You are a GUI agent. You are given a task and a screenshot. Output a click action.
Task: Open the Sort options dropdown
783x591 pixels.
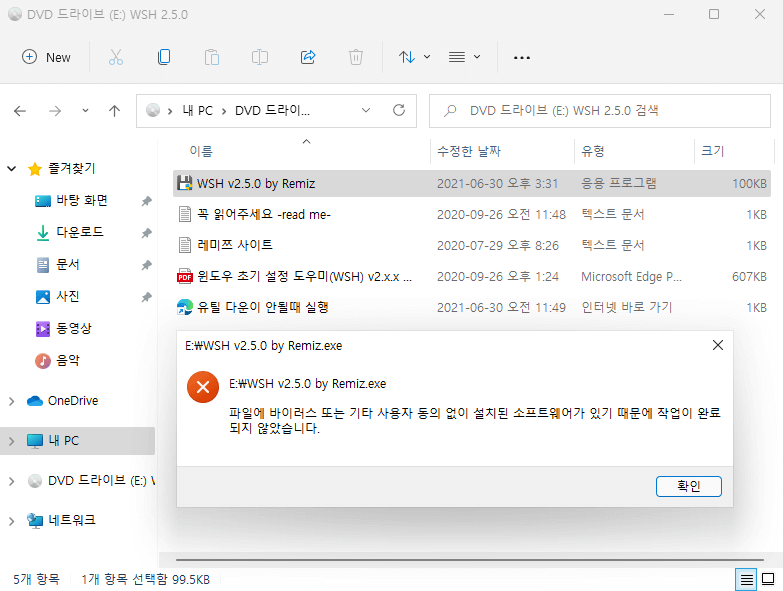coord(414,57)
